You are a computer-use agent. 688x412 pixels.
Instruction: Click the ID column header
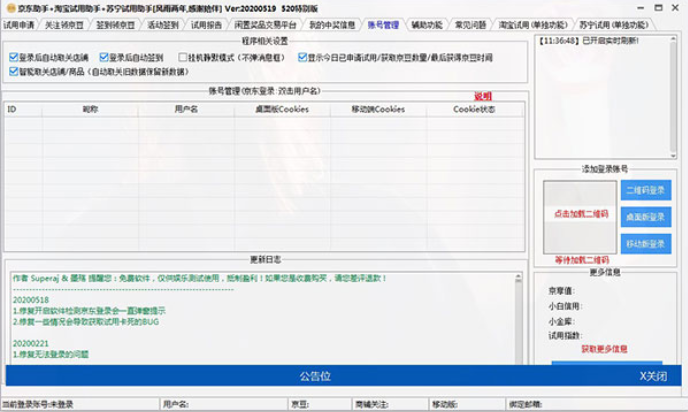[23, 109]
